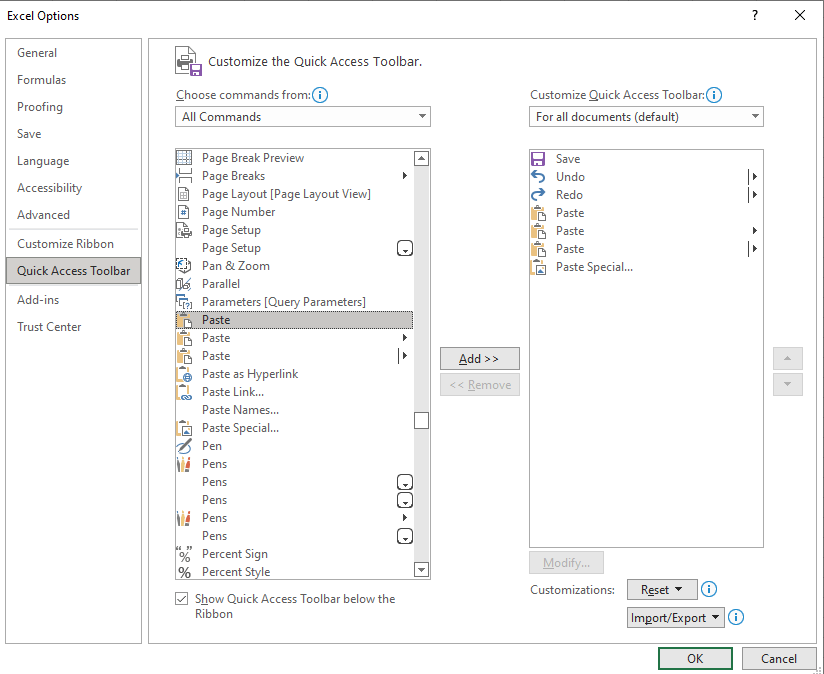Click the Page Breaks icon

coord(184,176)
